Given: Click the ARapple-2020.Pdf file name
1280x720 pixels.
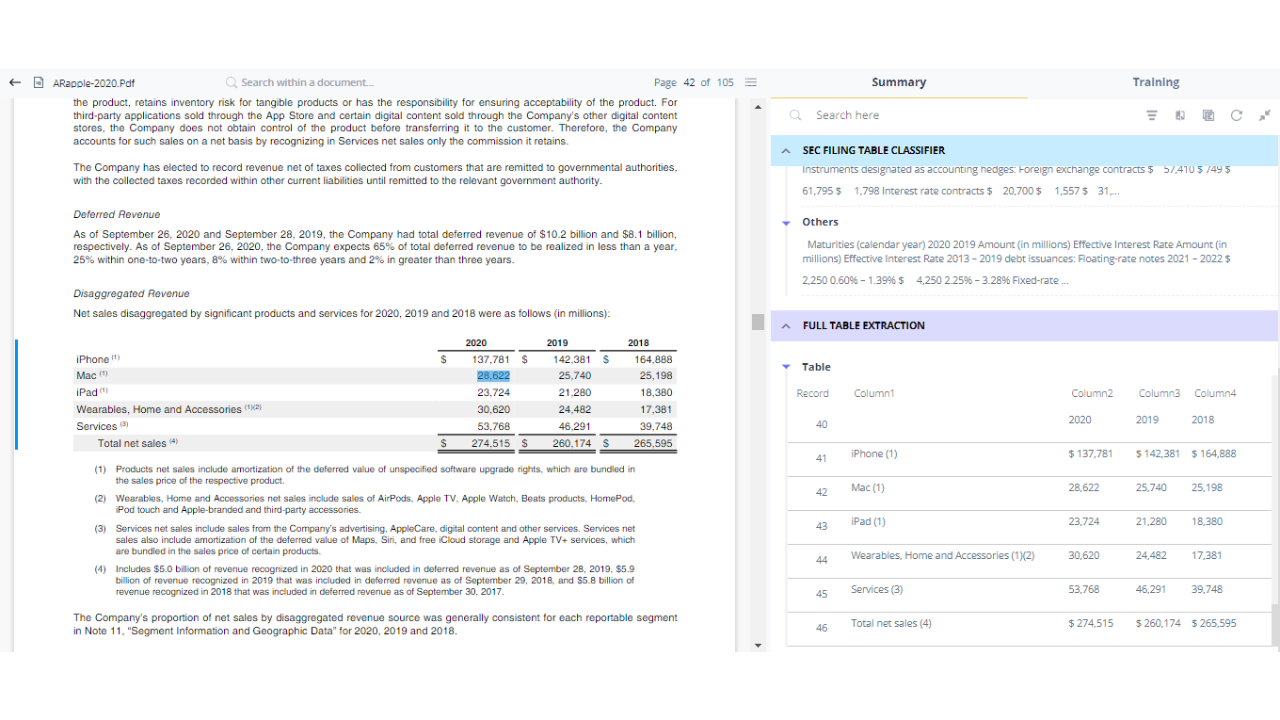Looking at the screenshot, I should (x=93, y=83).
